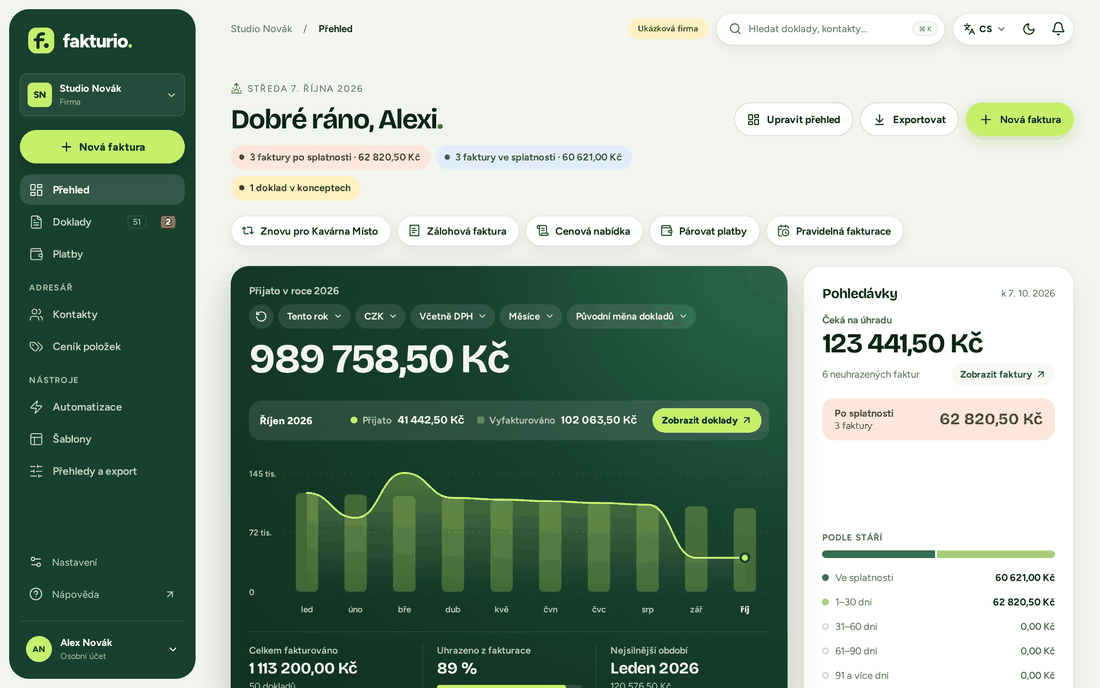Click sidebar Nová faktura button
This screenshot has width=1100, height=688.
click(102, 147)
